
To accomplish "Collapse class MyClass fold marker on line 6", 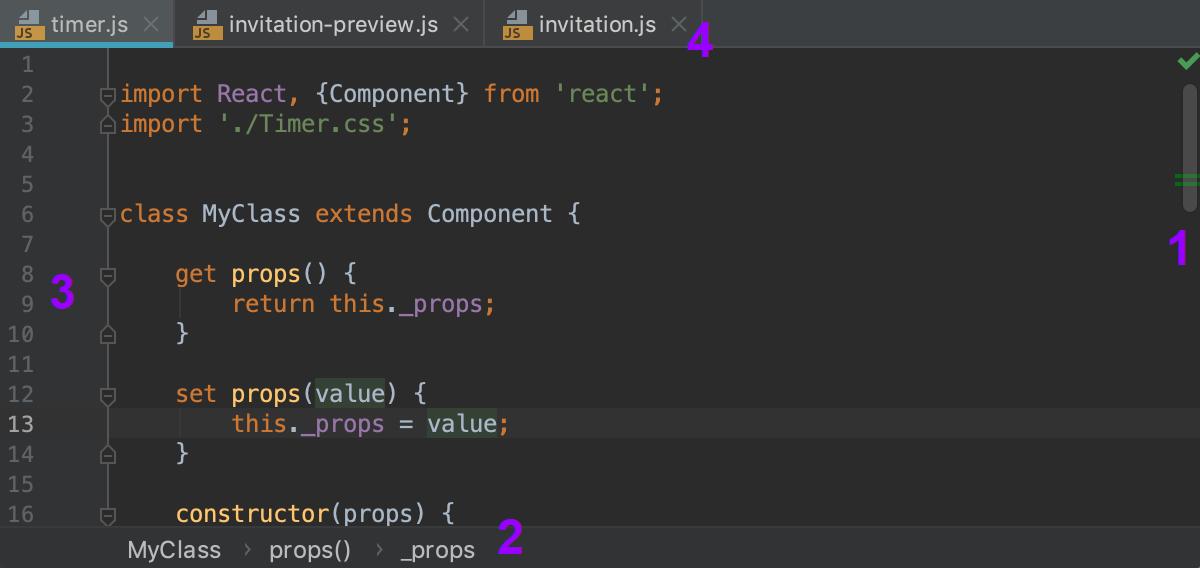I will click(x=108, y=215).
